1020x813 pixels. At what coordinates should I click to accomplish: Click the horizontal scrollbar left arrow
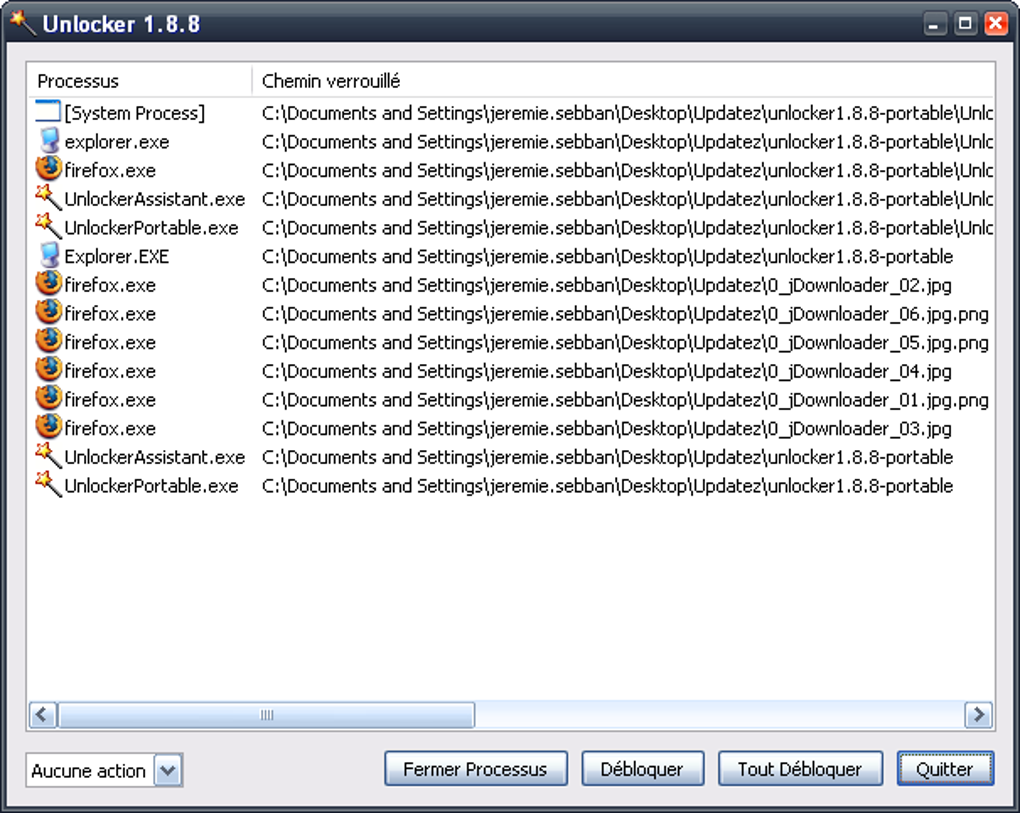pyautogui.click(x=43, y=715)
